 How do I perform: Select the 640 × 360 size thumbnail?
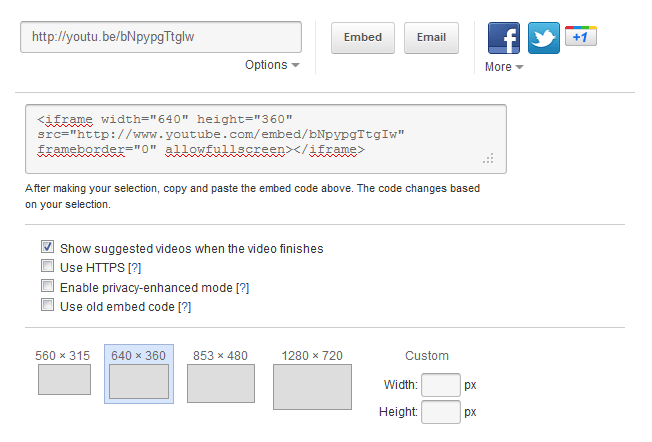pyautogui.click(x=138, y=382)
